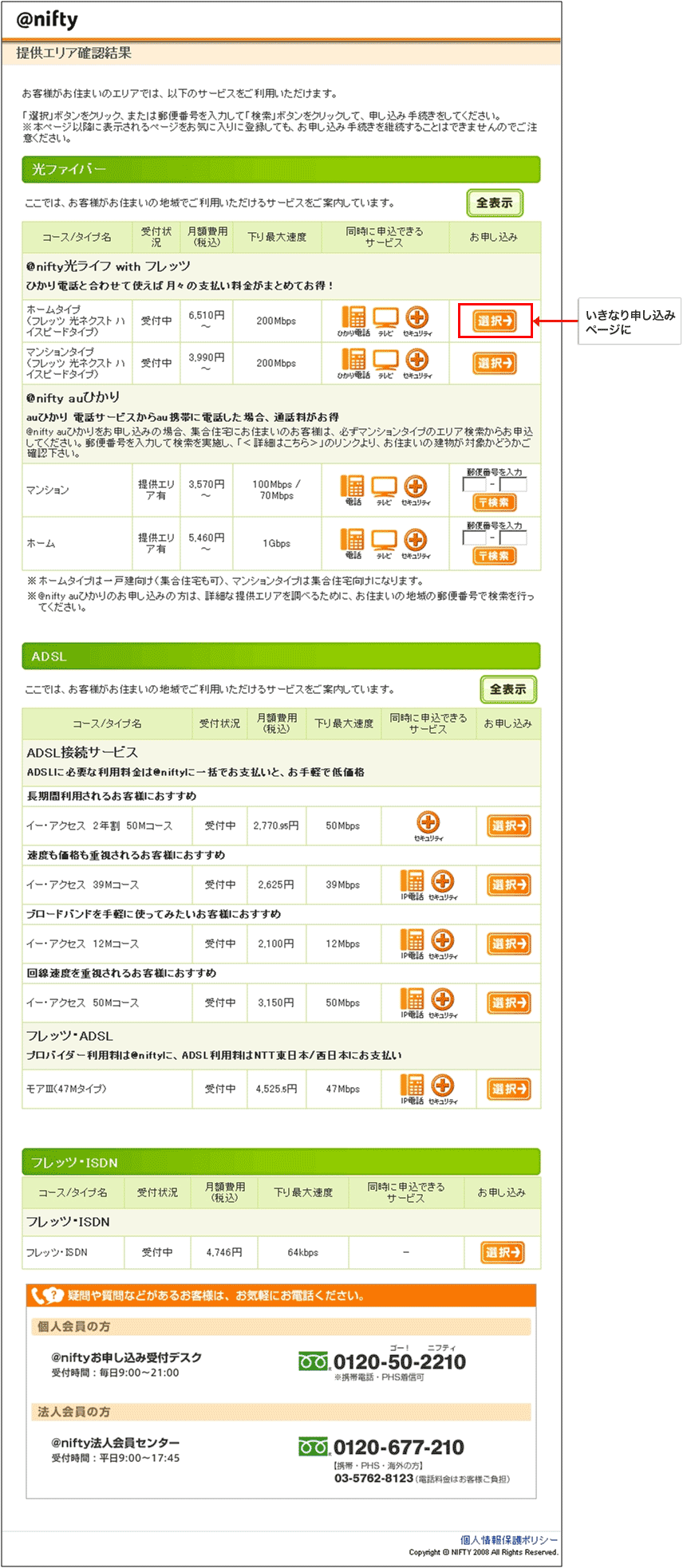Click the ADSL接続サービス heading
695x1568 pixels.
[x=82, y=752]
